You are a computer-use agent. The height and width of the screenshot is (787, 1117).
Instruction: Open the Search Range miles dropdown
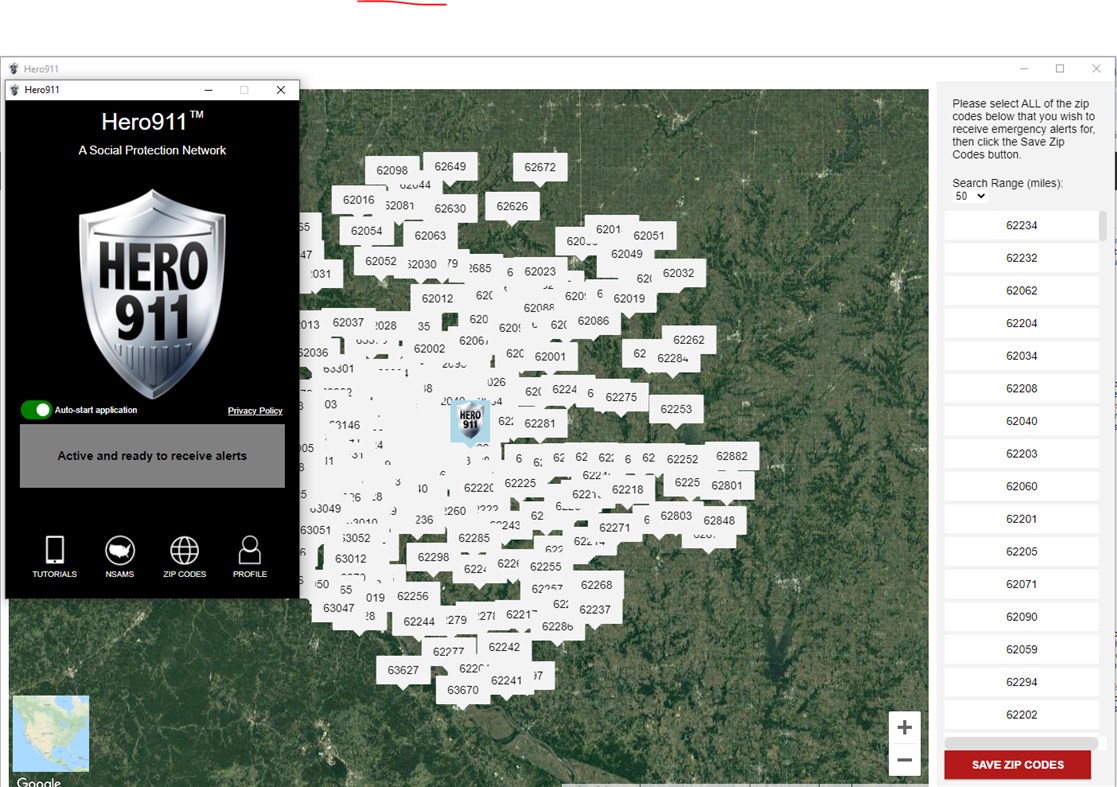point(967,196)
